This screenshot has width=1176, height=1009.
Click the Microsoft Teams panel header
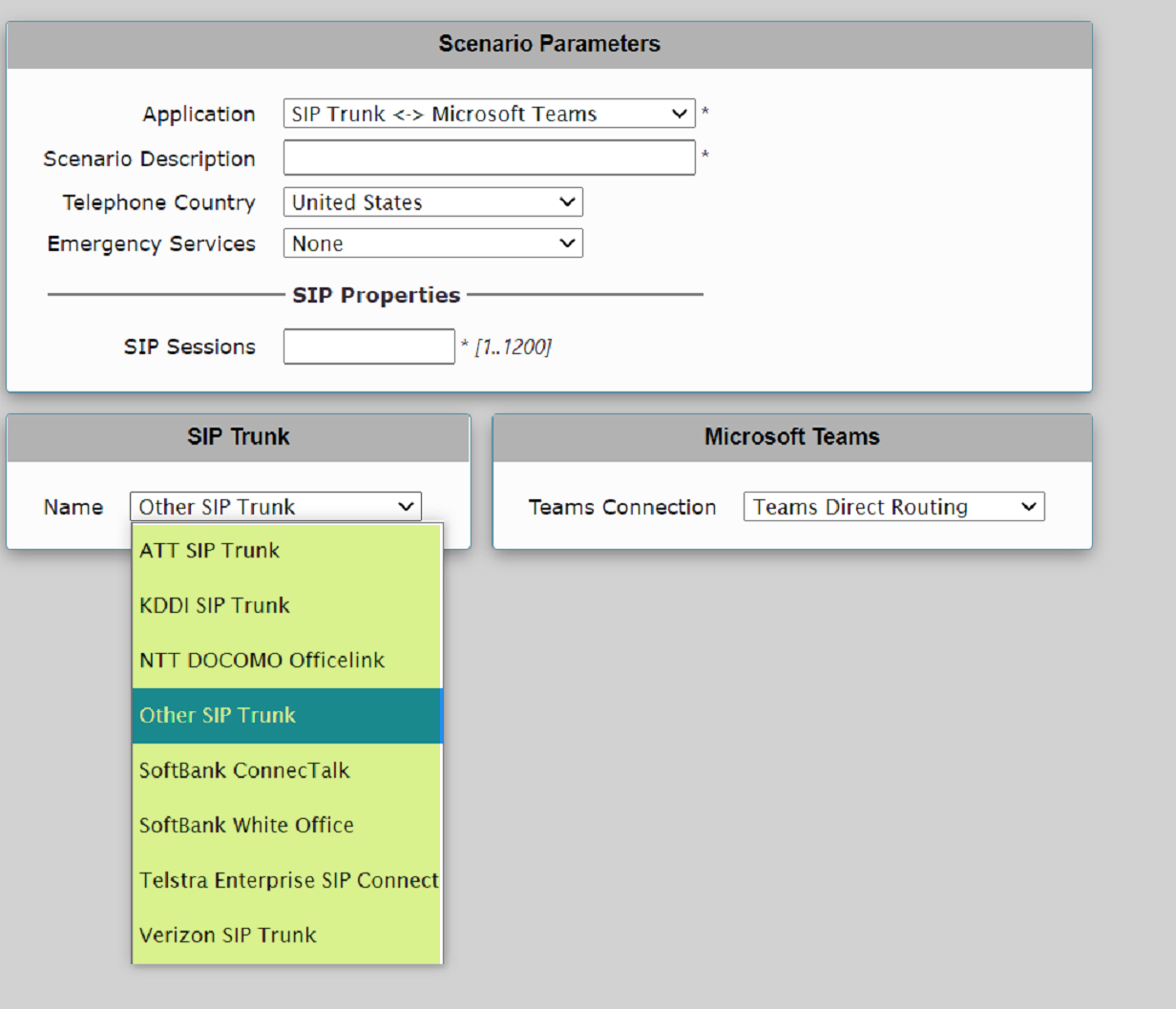tap(792, 437)
